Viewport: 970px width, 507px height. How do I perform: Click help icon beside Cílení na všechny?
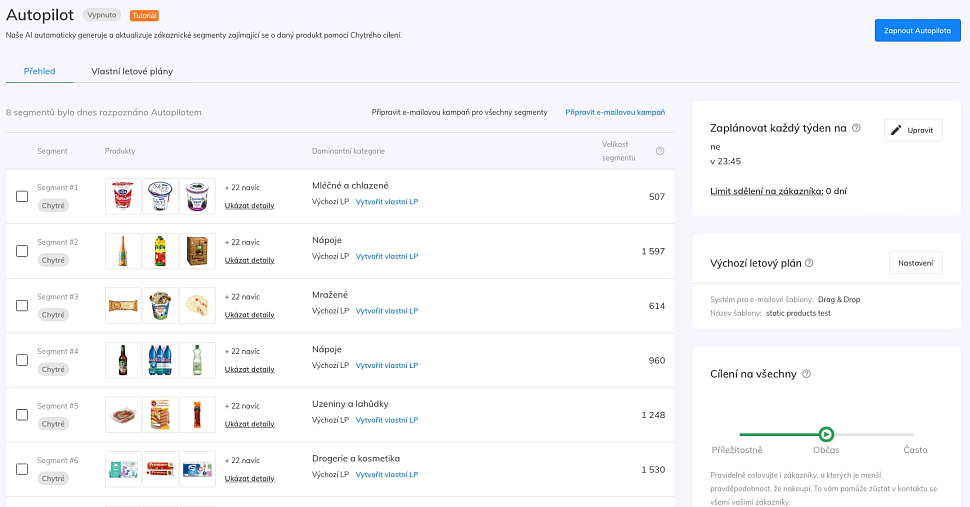coord(806,373)
